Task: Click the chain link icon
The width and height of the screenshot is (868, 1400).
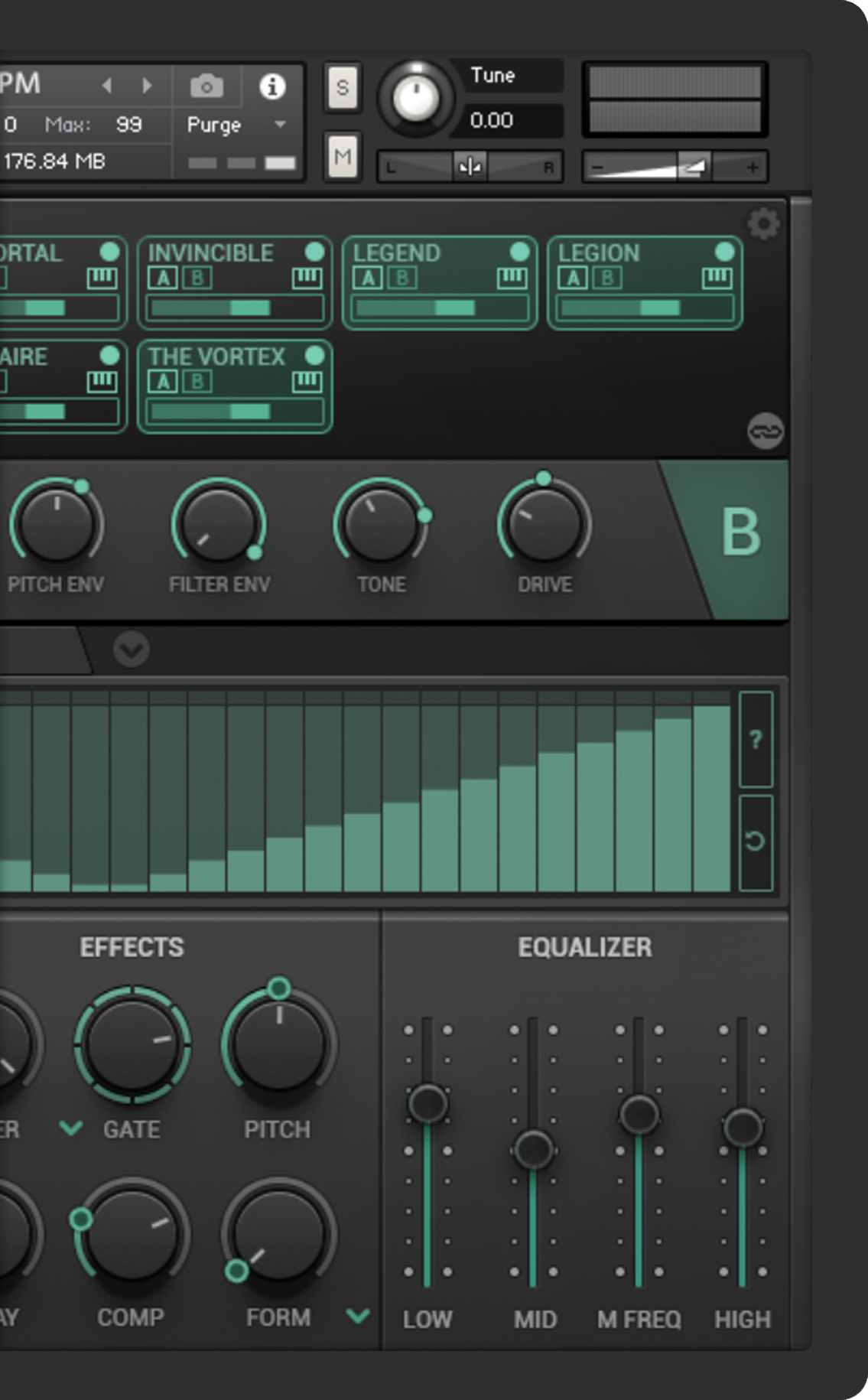Action: click(x=765, y=431)
